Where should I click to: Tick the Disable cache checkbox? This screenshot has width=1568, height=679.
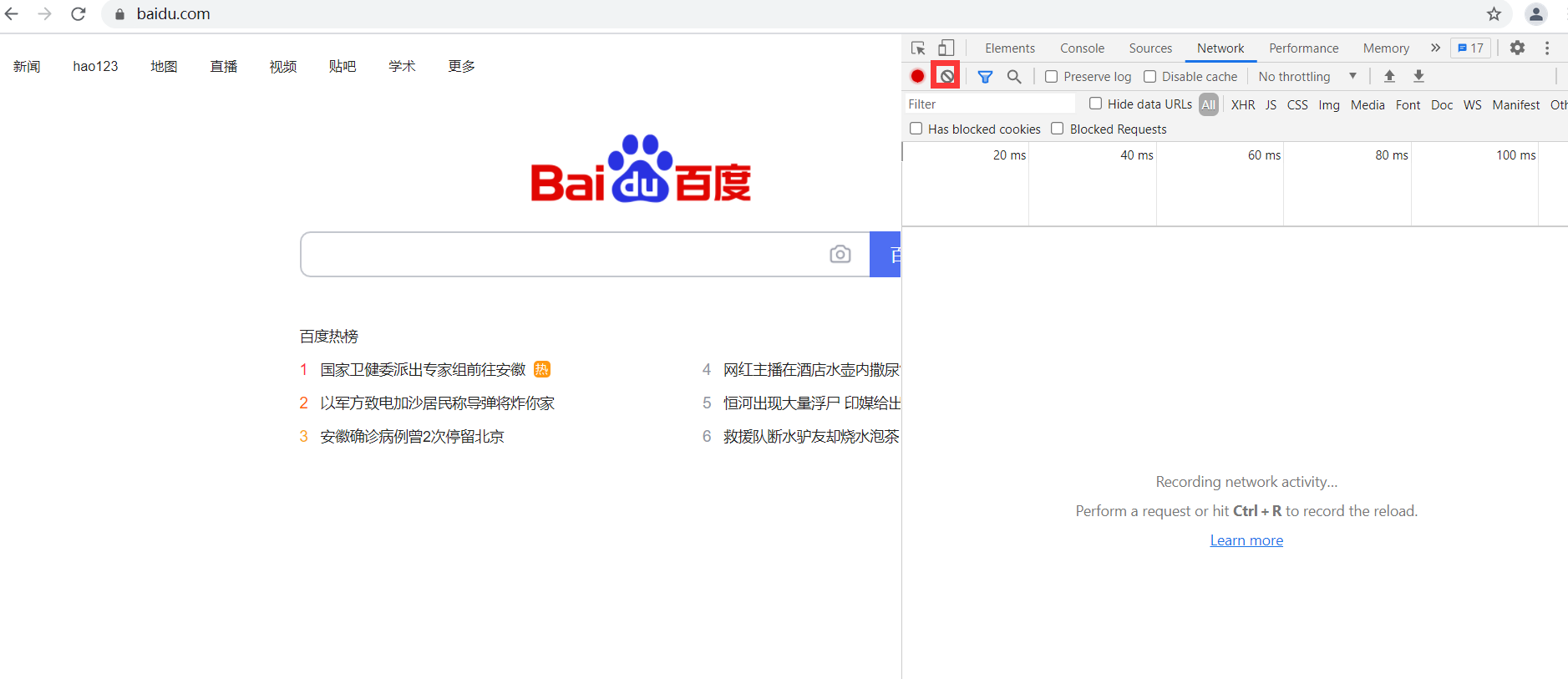click(1150, 77)
